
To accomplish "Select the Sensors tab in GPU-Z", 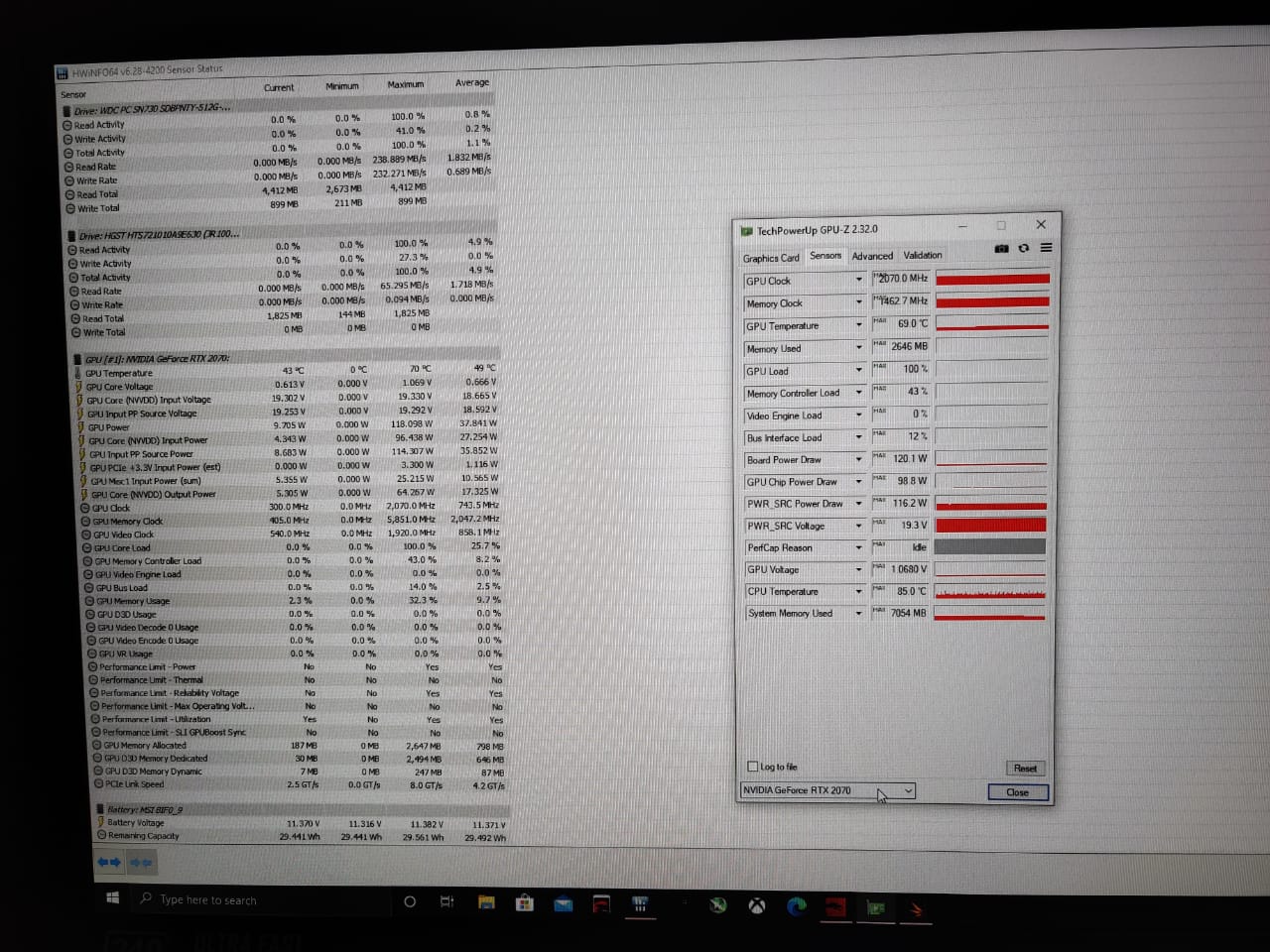I will pos(825,256).
